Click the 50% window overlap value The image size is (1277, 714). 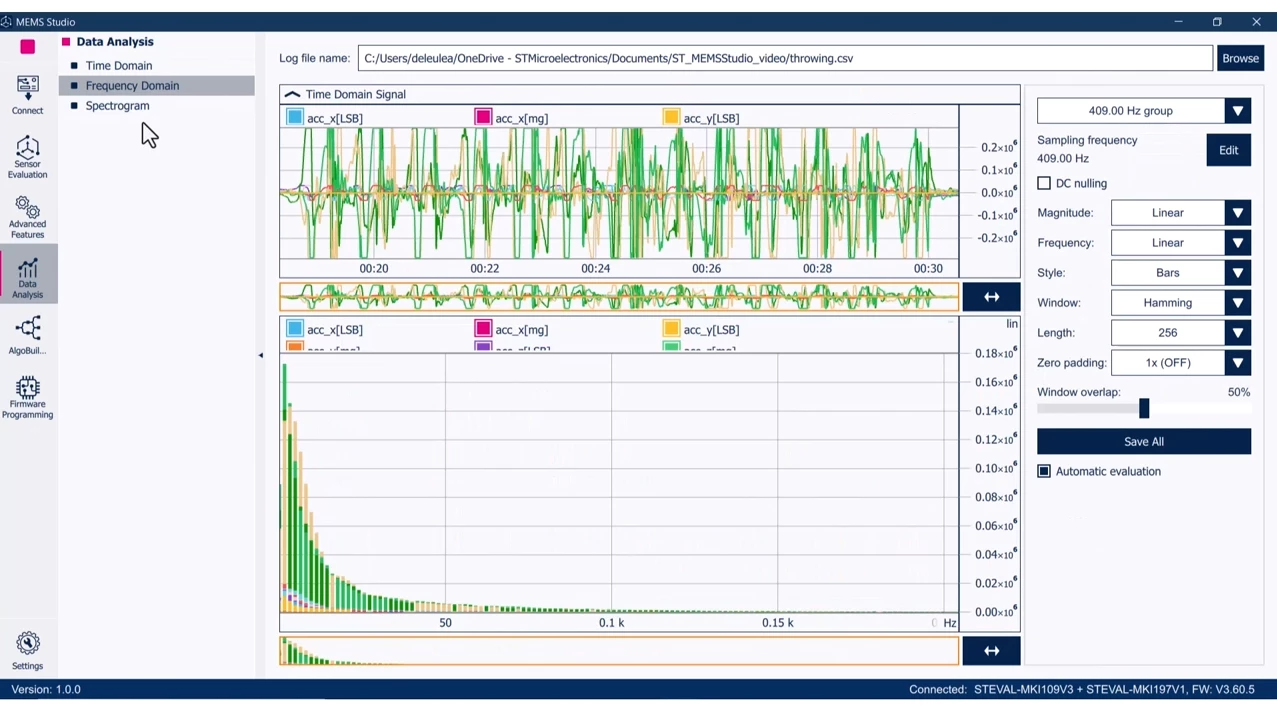1238,392
